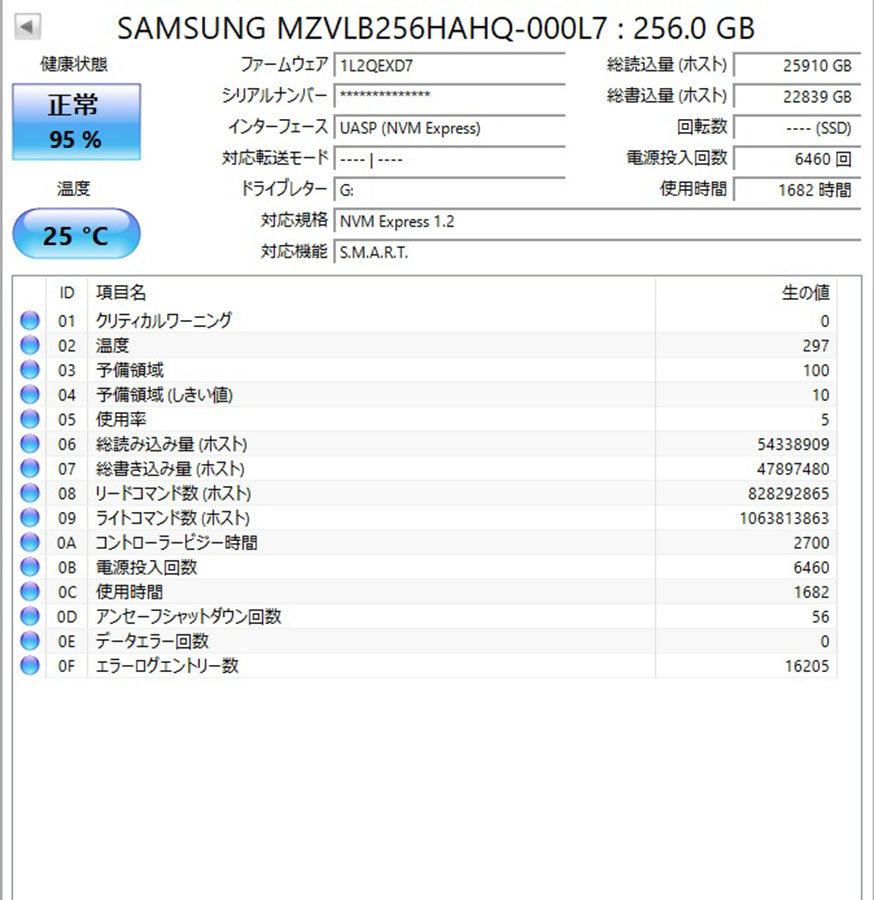This screenshot has height=900, width=874.
Task: Select the 総書き込み量 (ホスト) attribute name
Action: pyautogui.click(x=170, y=468)
